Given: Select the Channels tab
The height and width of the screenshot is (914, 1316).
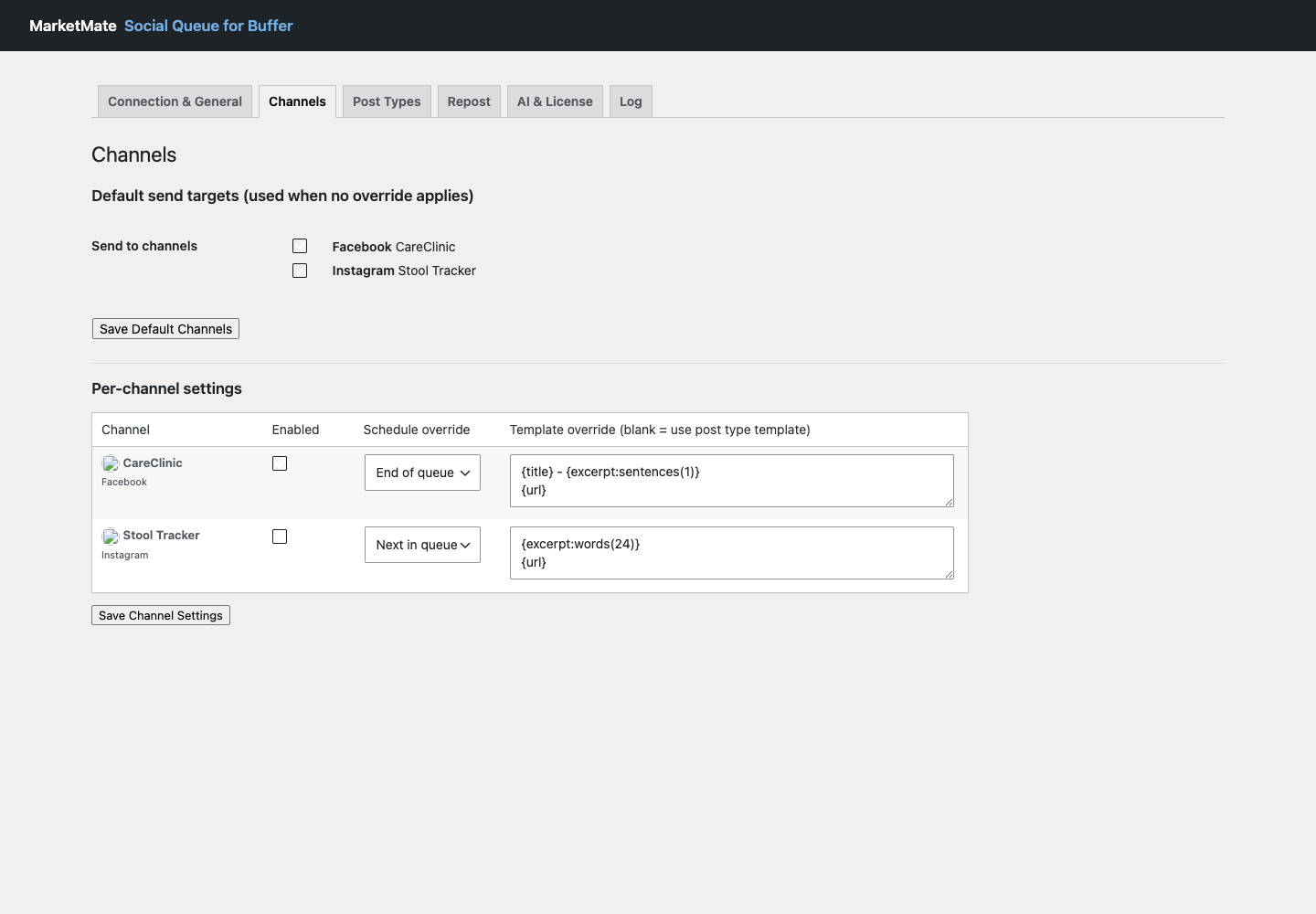Looking at the screenshot, I should 297,101.
